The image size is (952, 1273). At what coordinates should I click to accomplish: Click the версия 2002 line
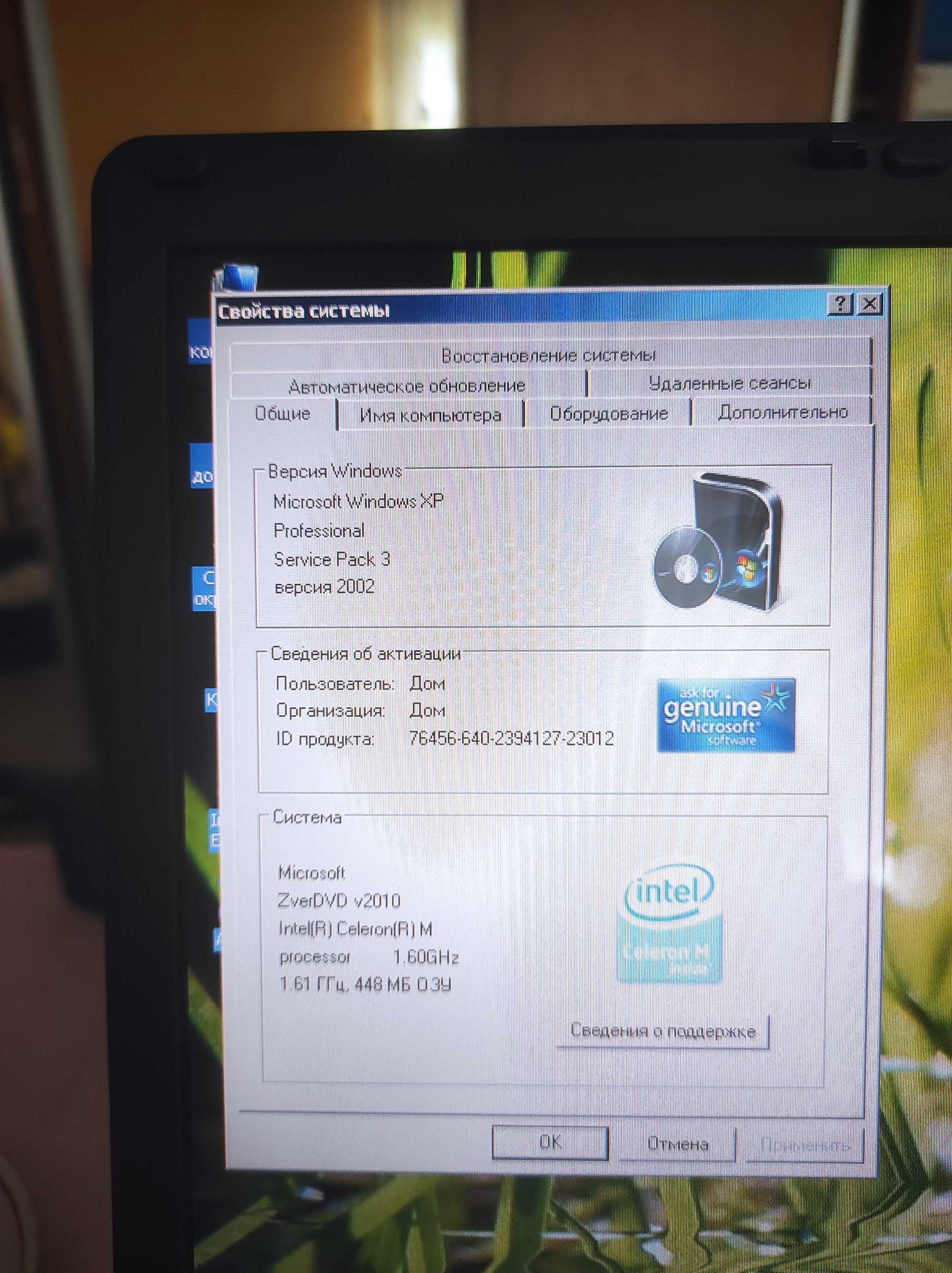325,587
